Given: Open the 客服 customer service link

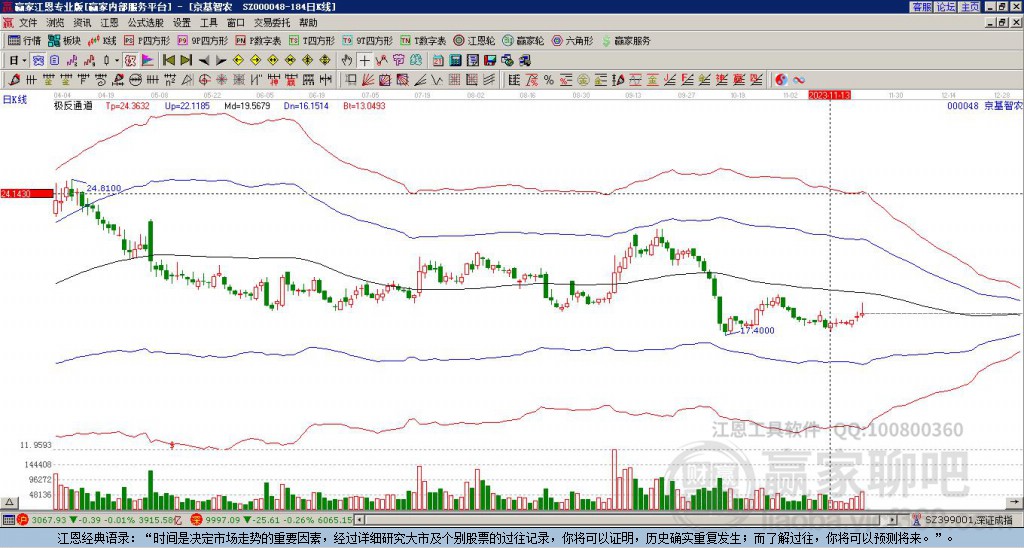Looking at the screenshot, I should point(922,7).
